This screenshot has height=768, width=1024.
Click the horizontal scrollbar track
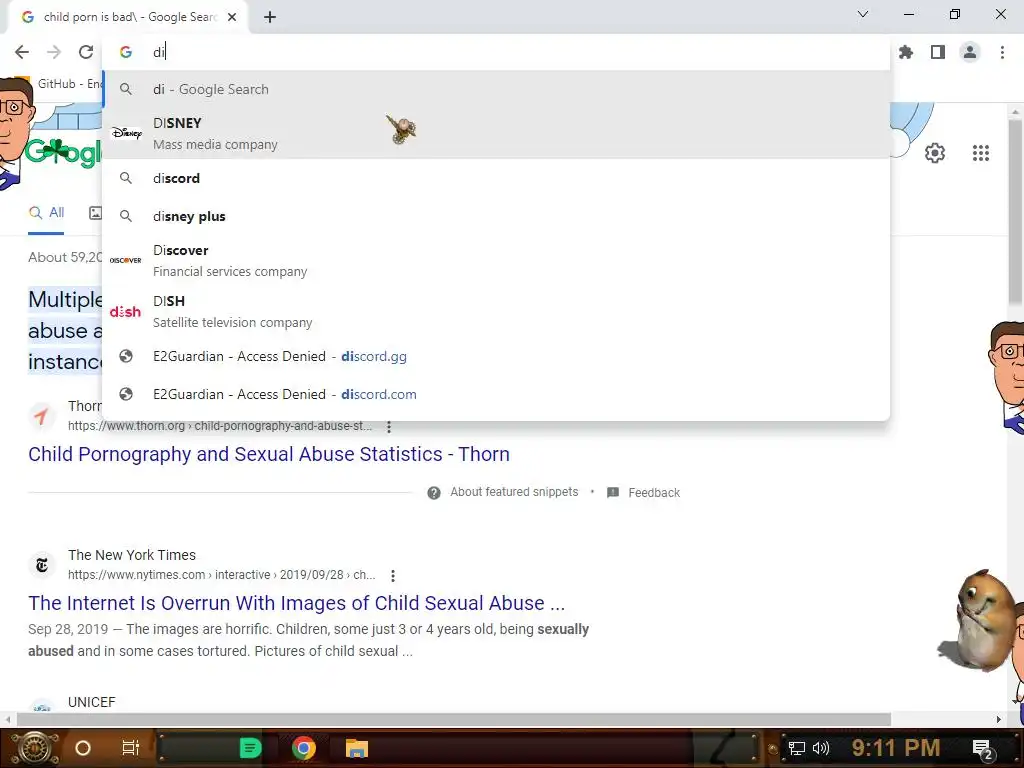pos(454,719)
